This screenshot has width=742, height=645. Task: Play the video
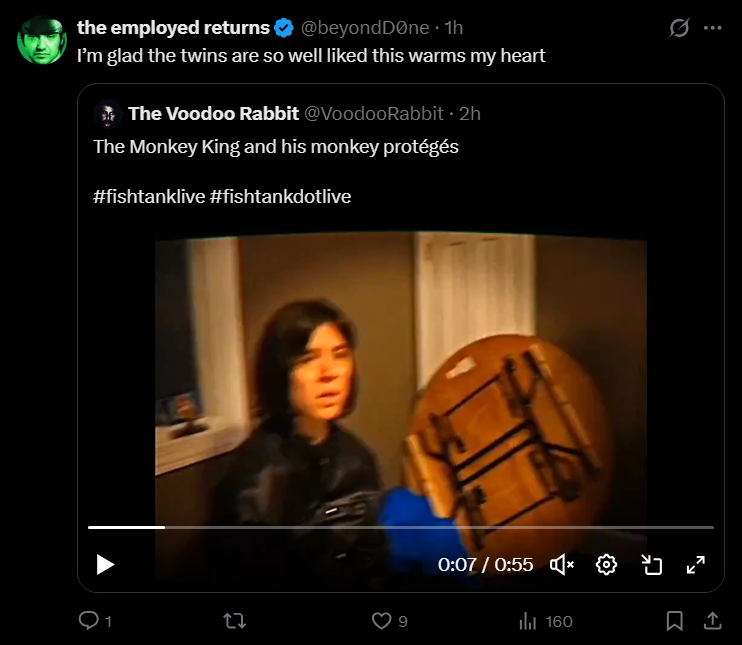105,565
